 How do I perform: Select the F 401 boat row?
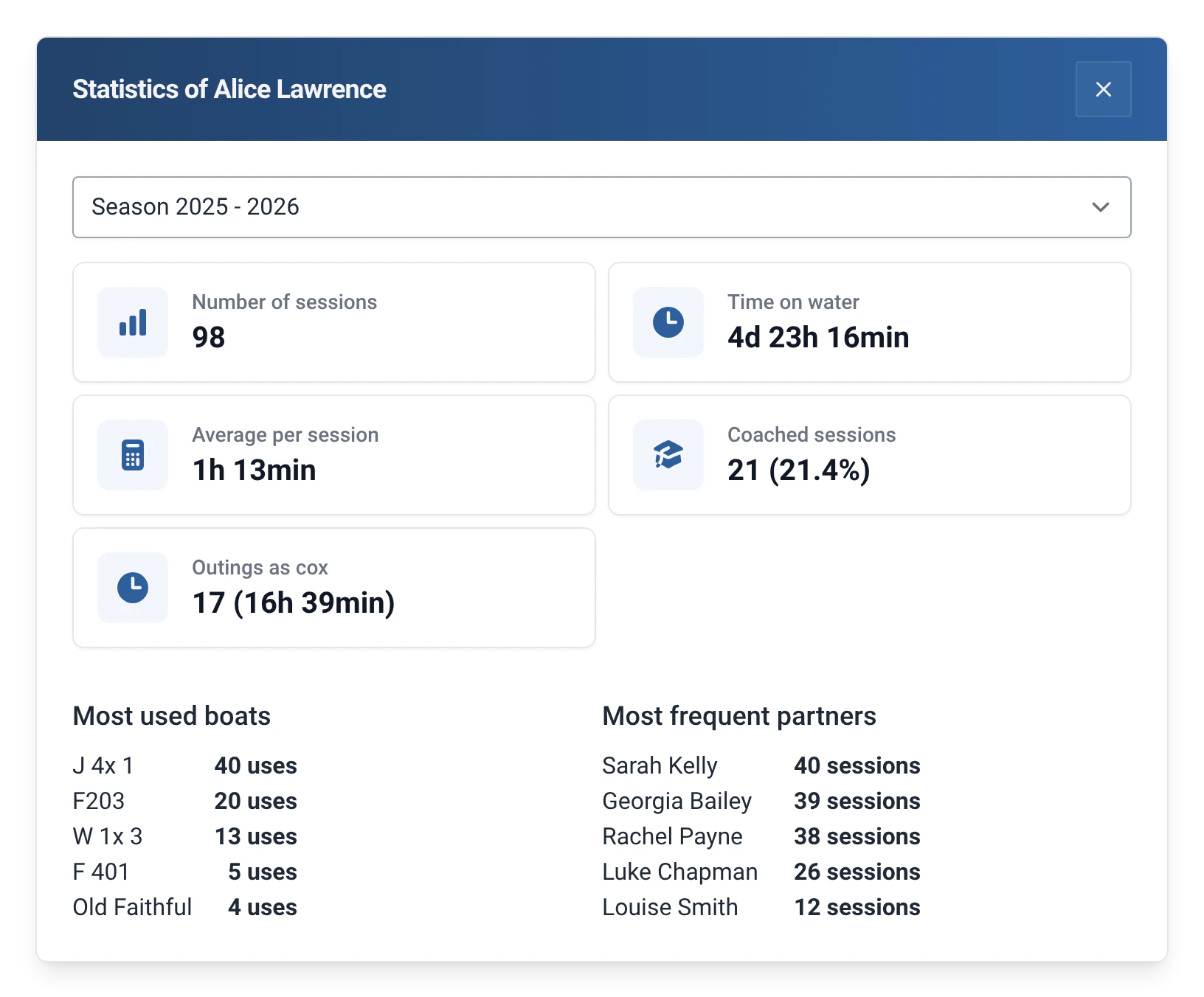click(184, 872)
